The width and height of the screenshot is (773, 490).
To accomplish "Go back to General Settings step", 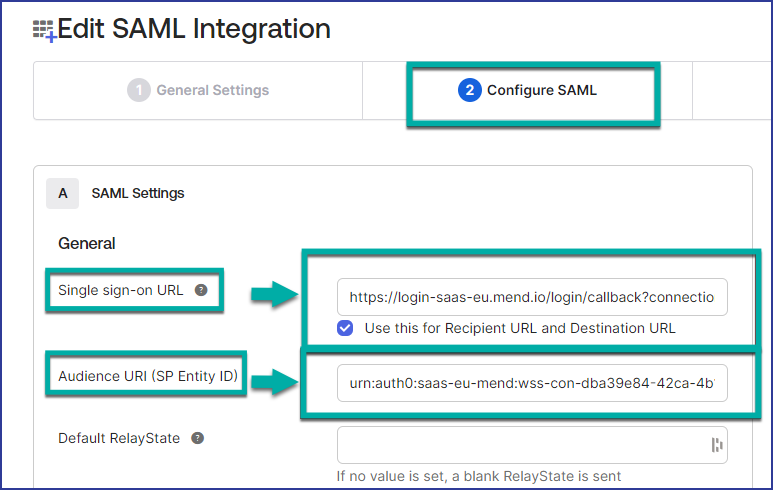I will point(198,90).
